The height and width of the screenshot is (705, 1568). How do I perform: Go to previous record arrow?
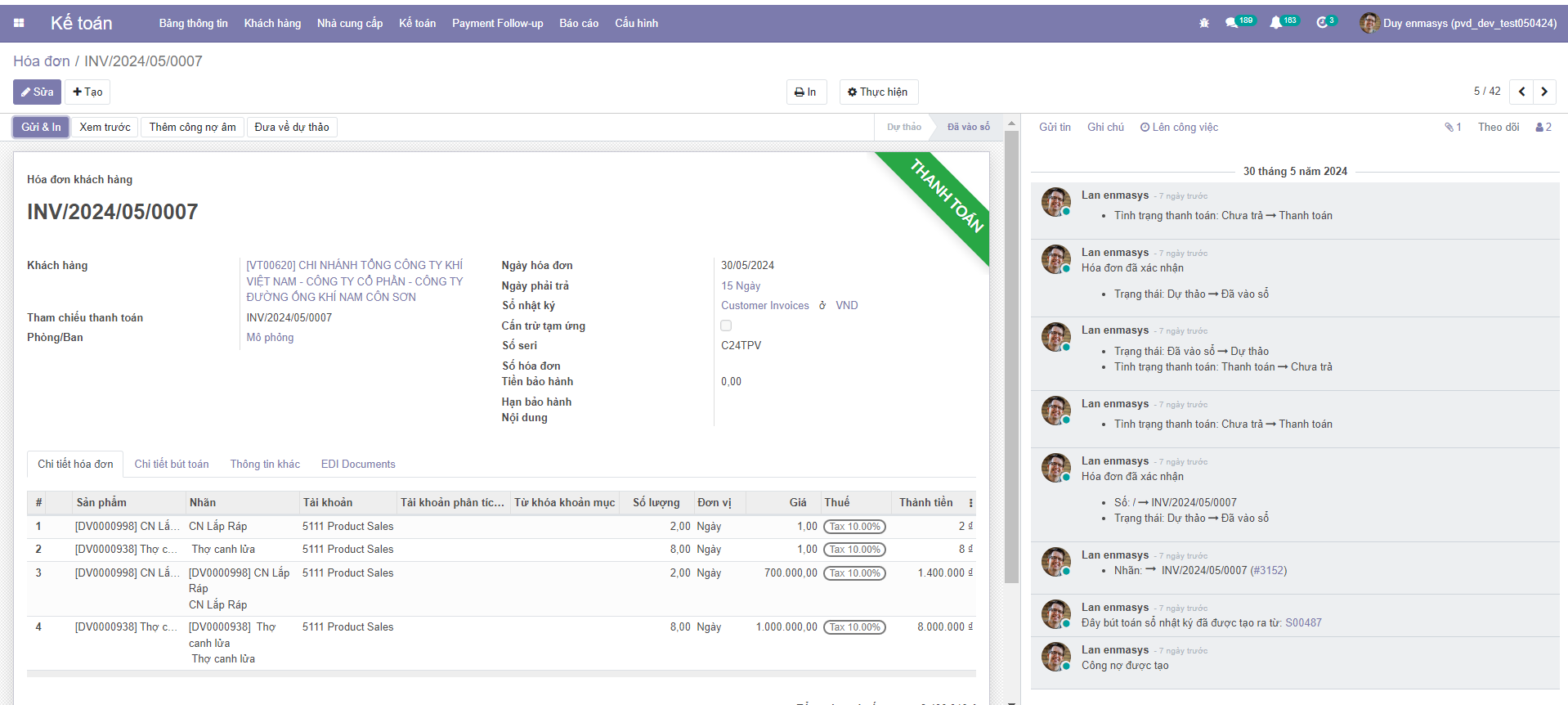click(x=1521, y=92)
